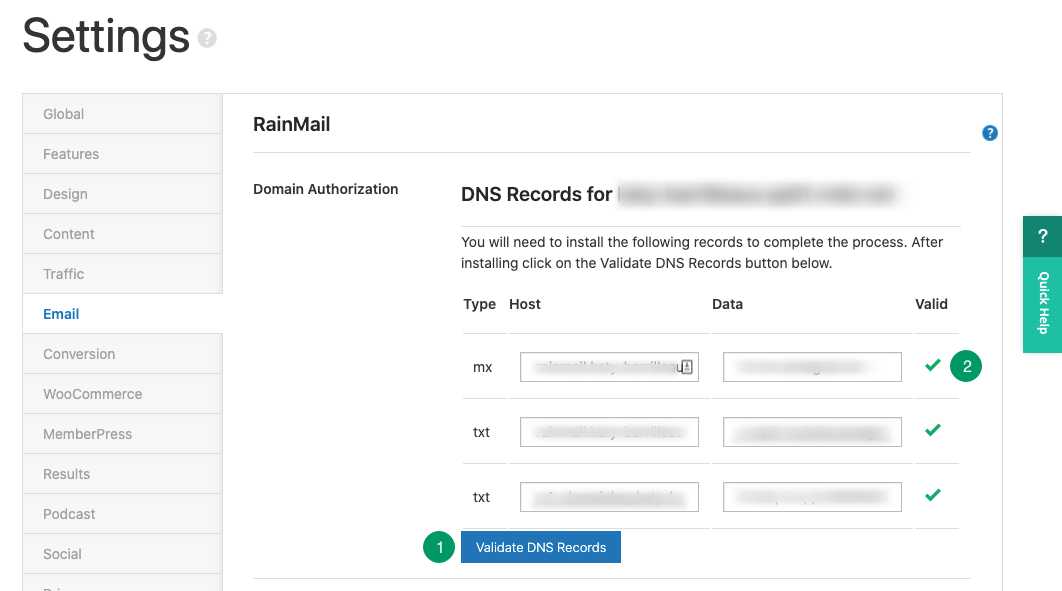Click the green checkmark in last txt row
Screen dimensions: 1062x591
click(932, 495)
